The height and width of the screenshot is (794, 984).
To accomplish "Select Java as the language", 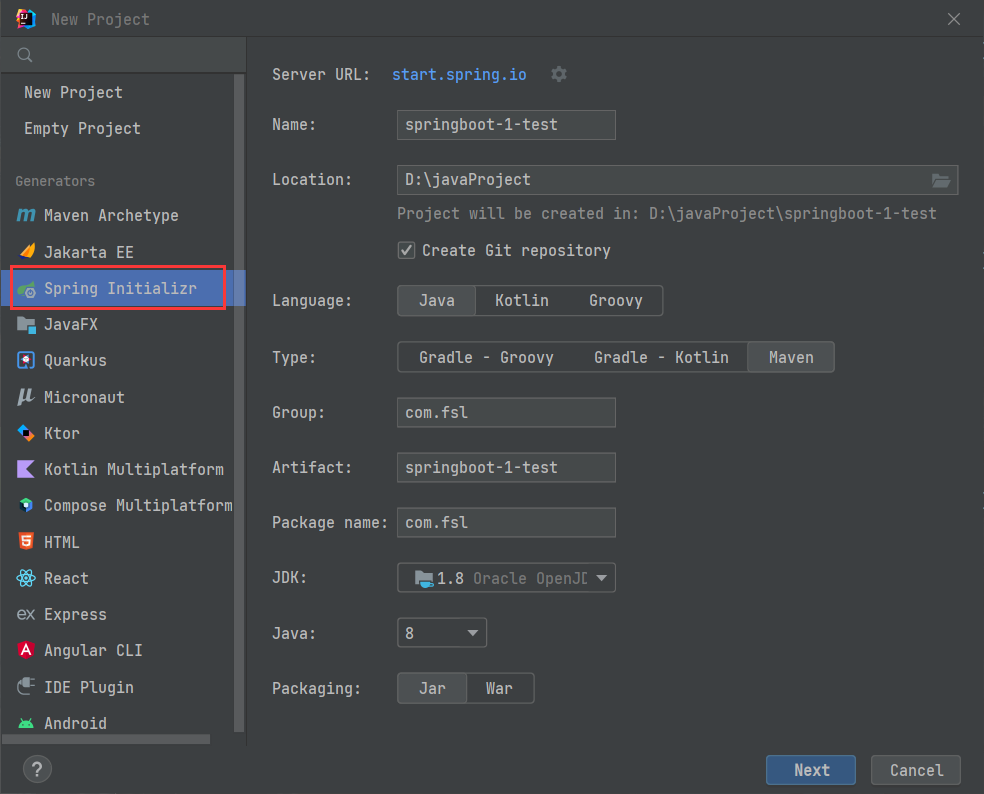I will (437, 301).
